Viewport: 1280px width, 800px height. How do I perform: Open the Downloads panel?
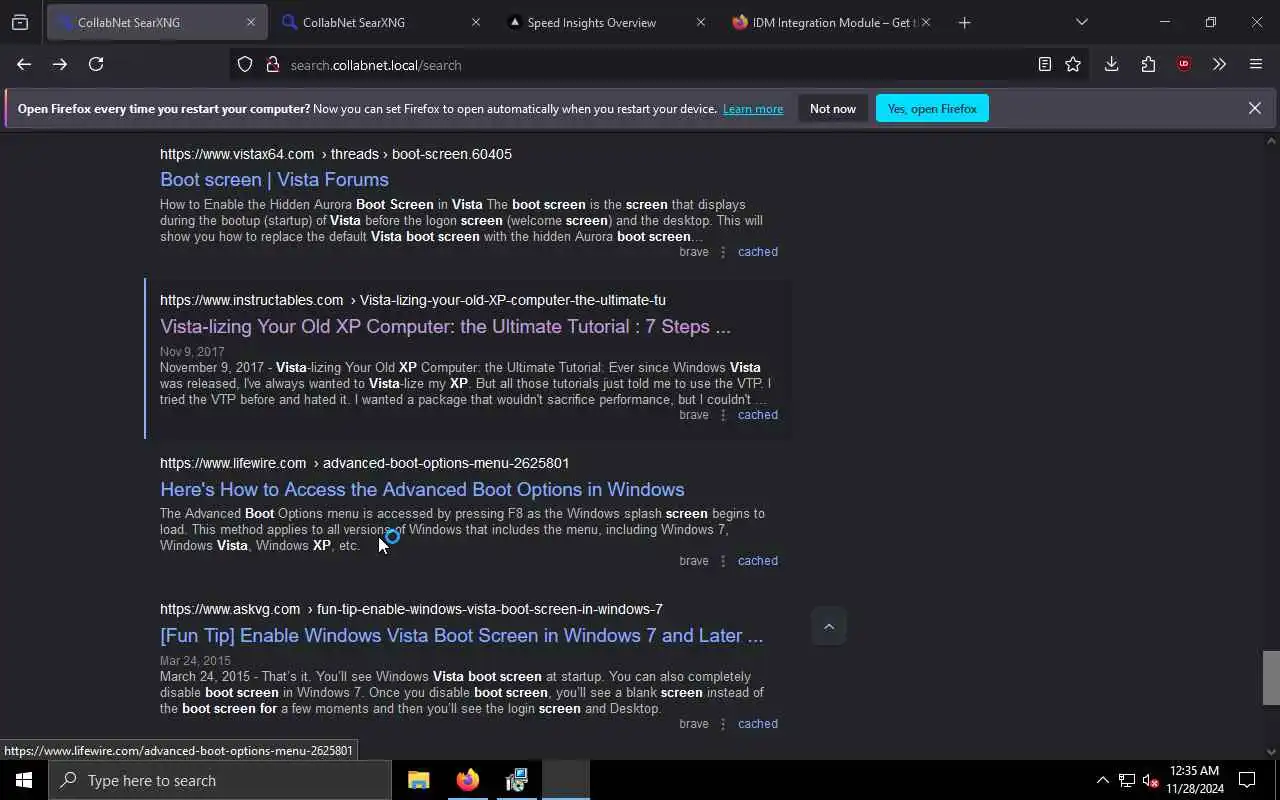1111,64
